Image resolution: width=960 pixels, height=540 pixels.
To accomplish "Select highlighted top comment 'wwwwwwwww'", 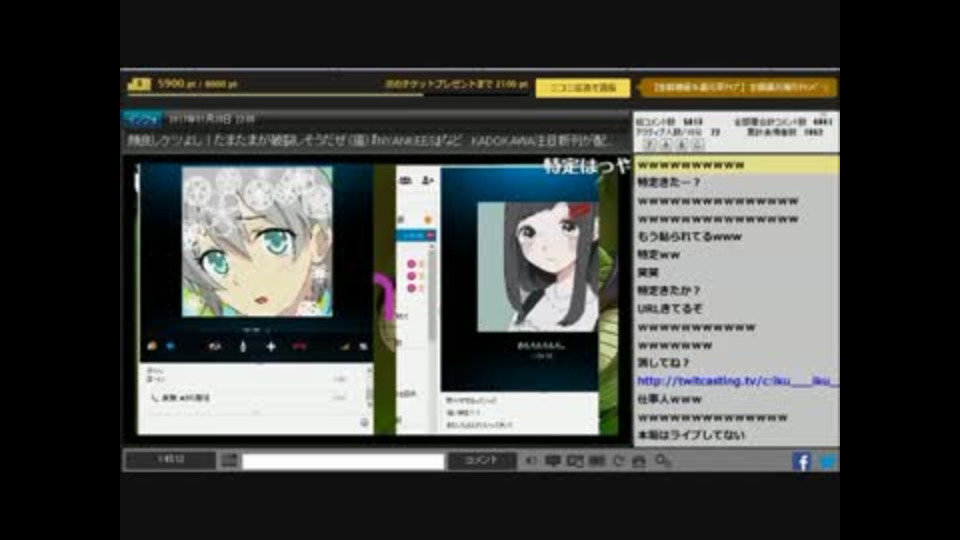I will pyautogui.click(x=737, y=164).
